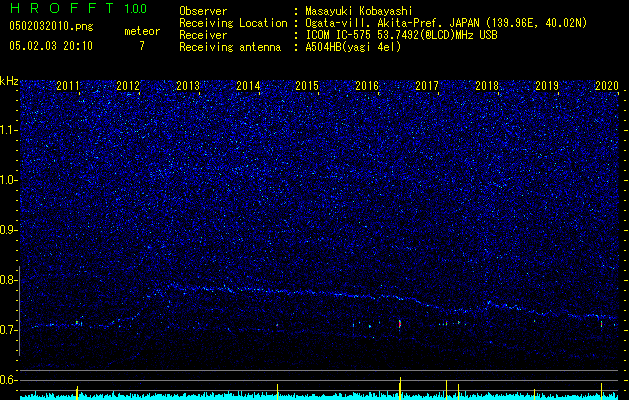Click the 0.6 kHz frequency label
This screenshot has height=400, width=629.
(7, 380)
